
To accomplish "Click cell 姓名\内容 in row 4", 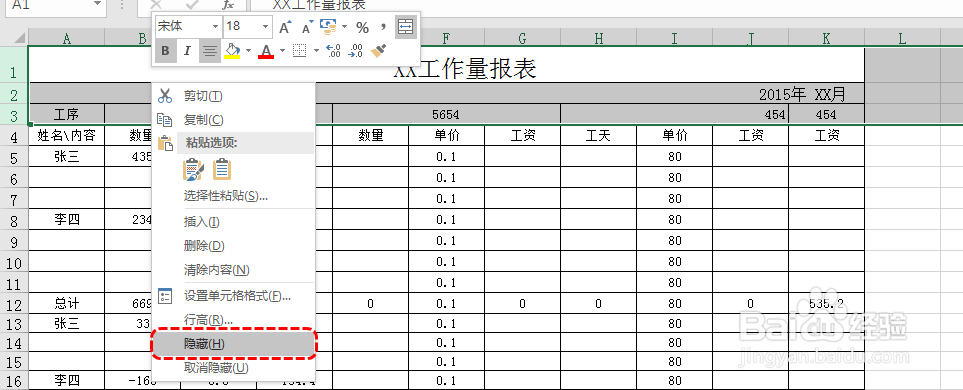I will [x=66, y=135].
